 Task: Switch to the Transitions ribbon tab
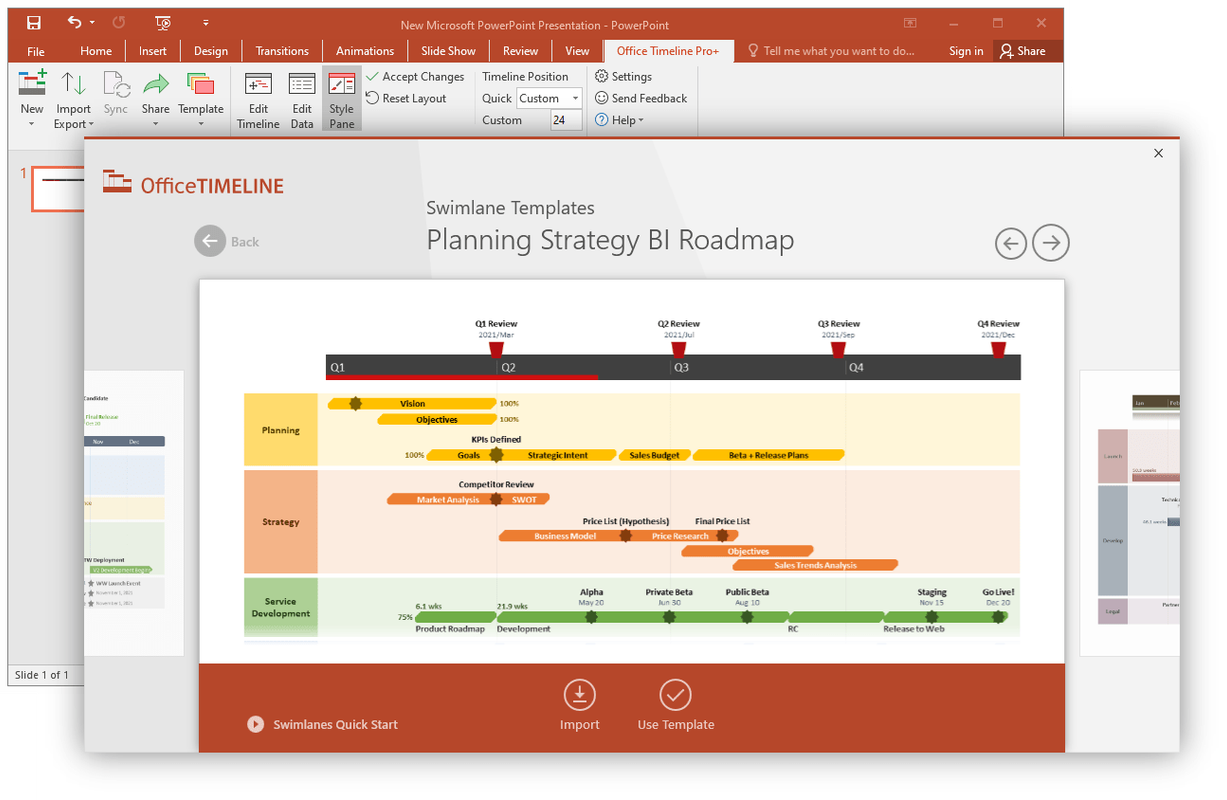[x=282, y=51]
